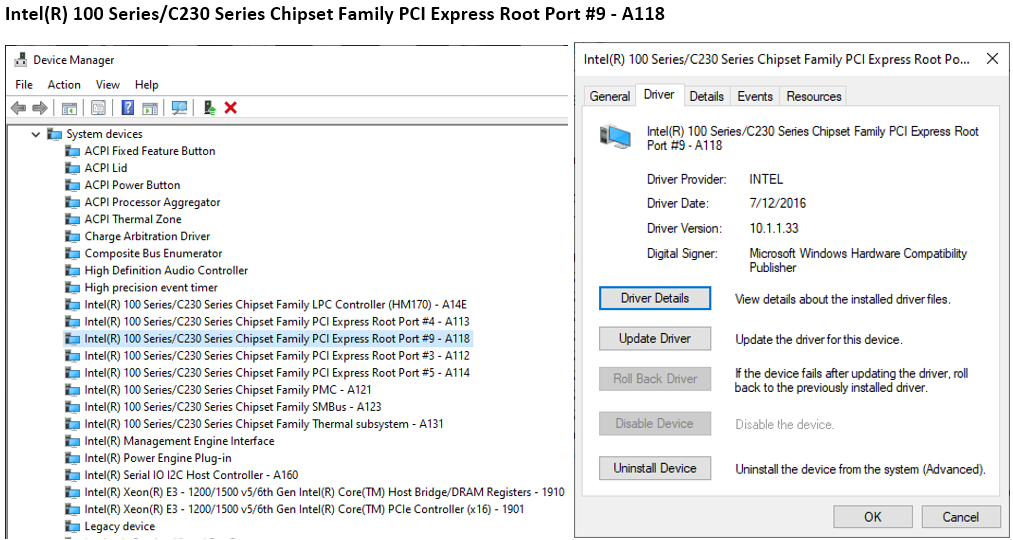The image size is (1013, 540).
Task: Close the properties dialog with the X
Action: tap(992, 59)
